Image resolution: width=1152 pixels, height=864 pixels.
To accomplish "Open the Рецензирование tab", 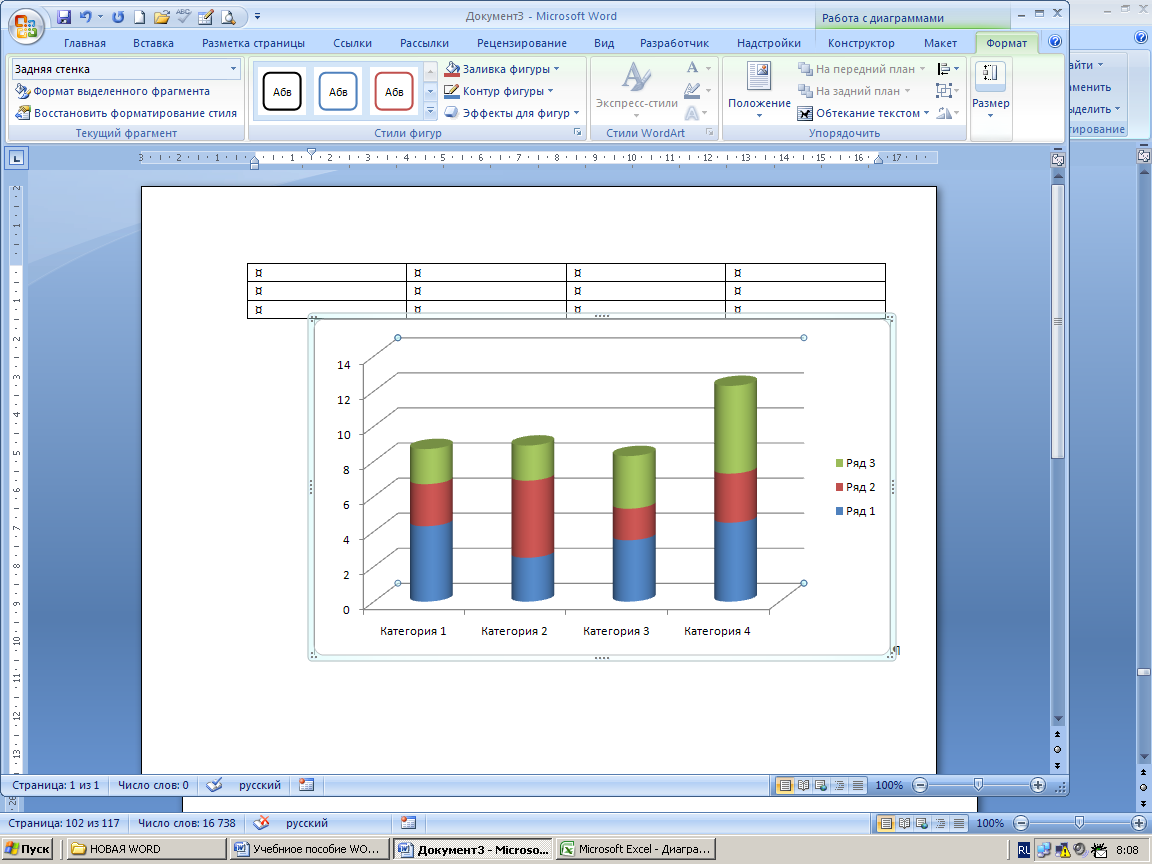I will pyautogui.click(x=522, y=43).
